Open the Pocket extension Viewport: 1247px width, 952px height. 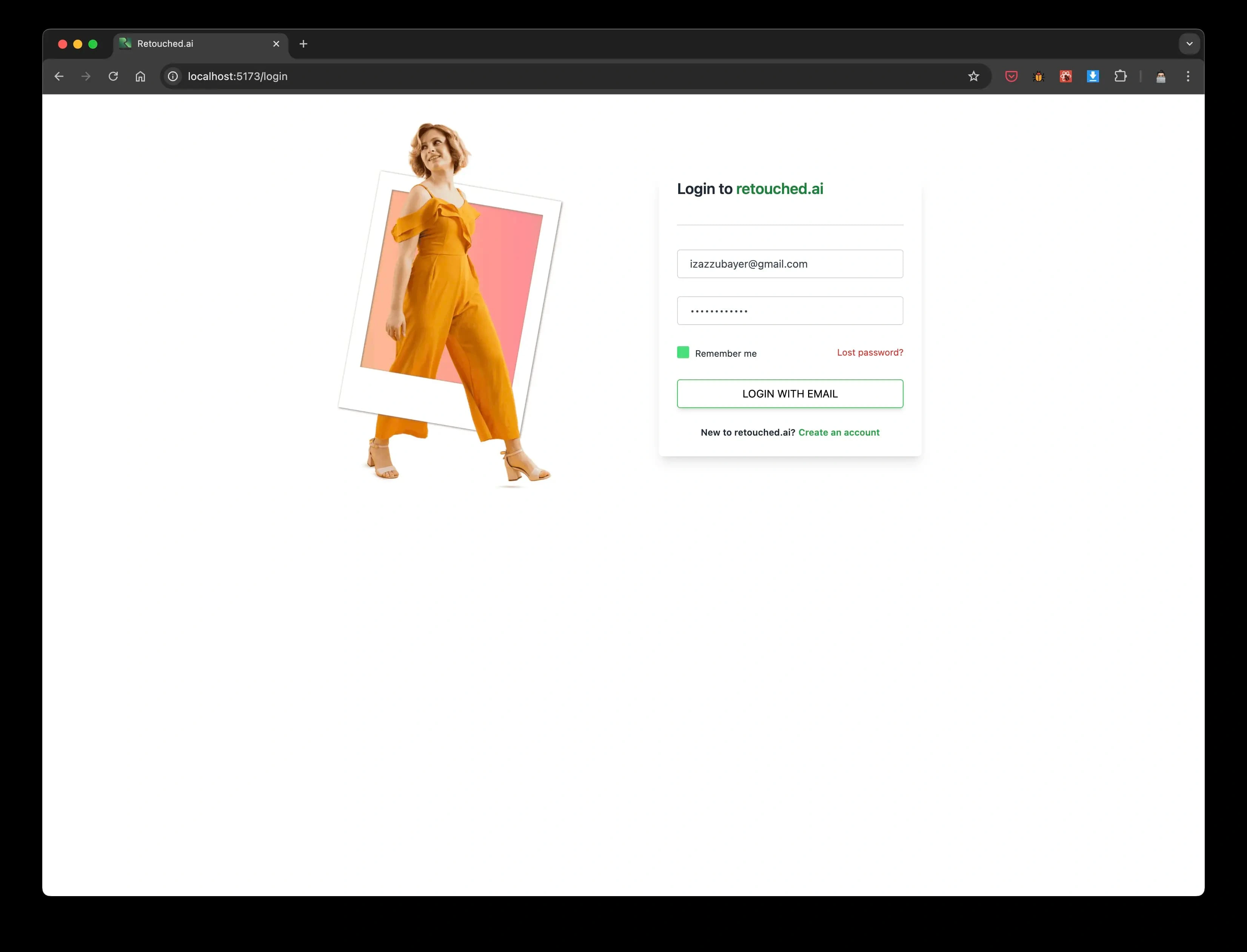[x=1011, y=77]
